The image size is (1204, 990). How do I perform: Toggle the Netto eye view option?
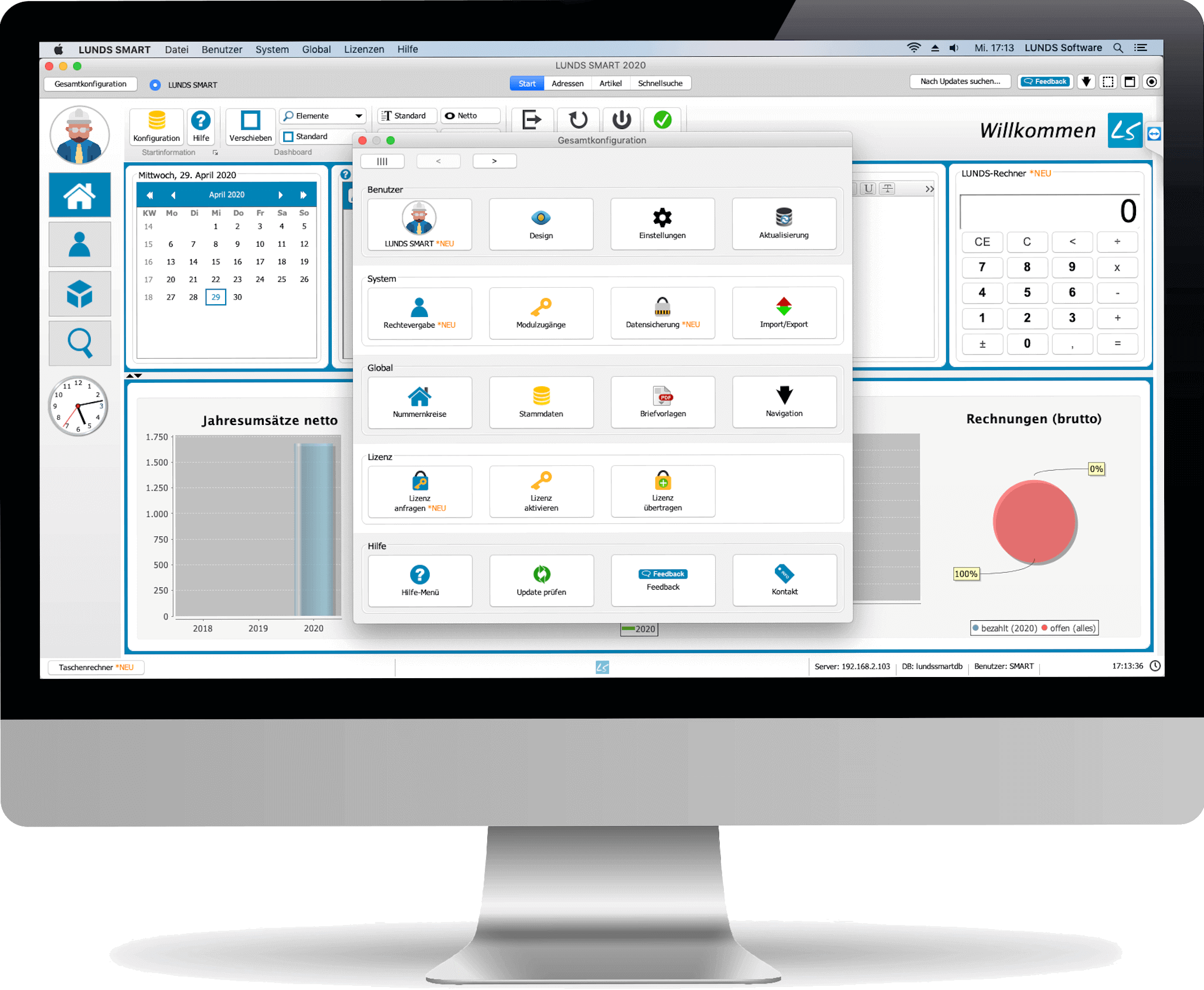point(471,115)
